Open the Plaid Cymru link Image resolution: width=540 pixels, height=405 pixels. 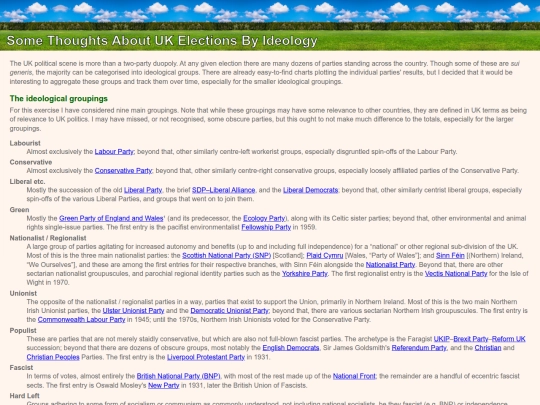(325, 256)
